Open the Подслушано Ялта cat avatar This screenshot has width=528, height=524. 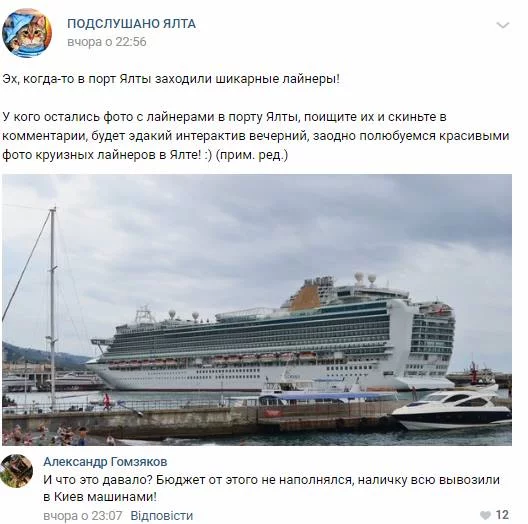click(x=27, y=33)
